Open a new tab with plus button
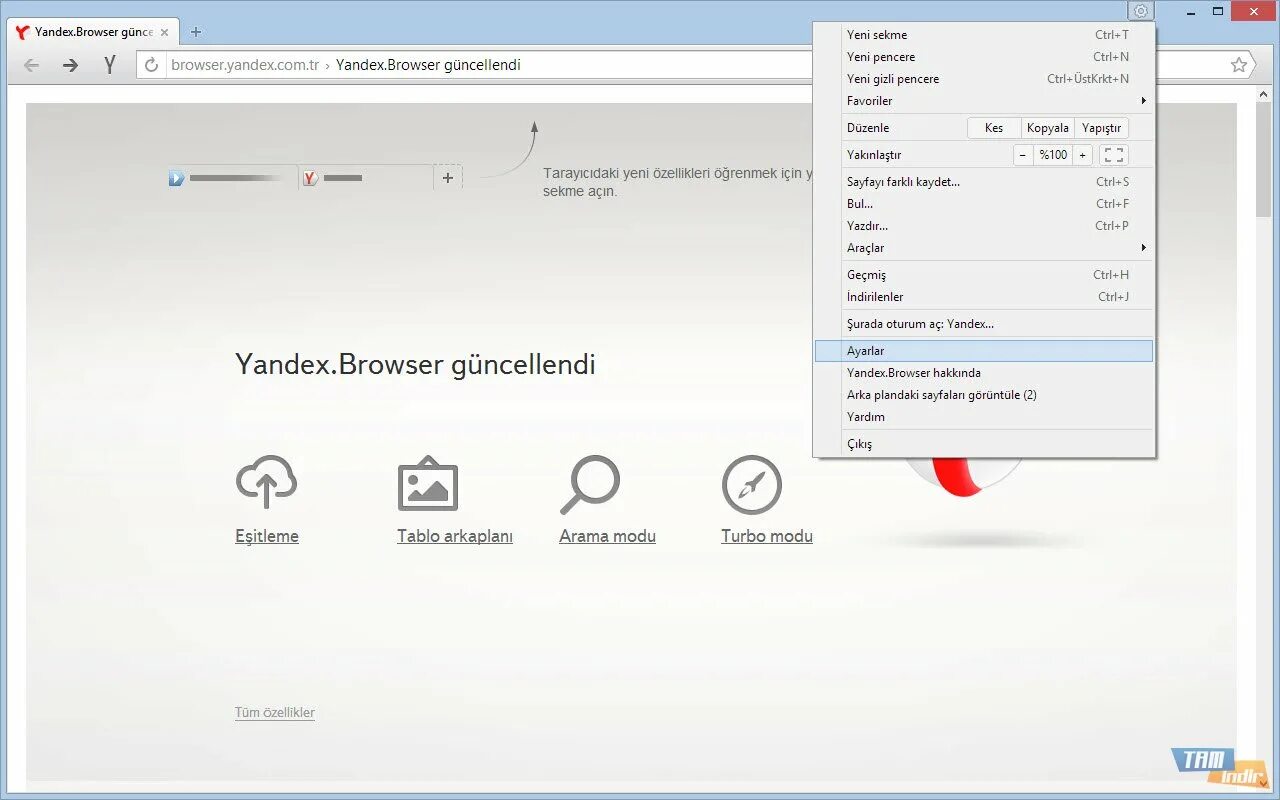 click(x=195, y=32)
